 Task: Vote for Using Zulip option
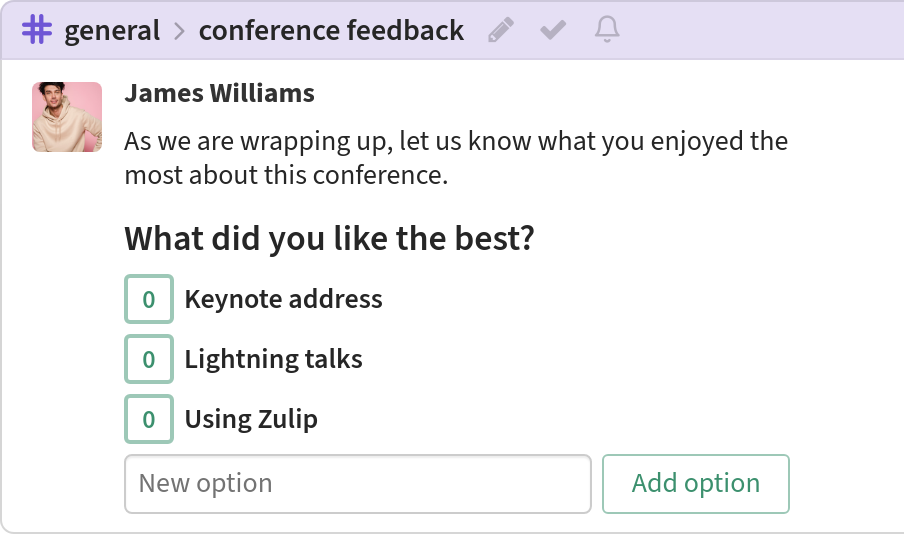149,419
